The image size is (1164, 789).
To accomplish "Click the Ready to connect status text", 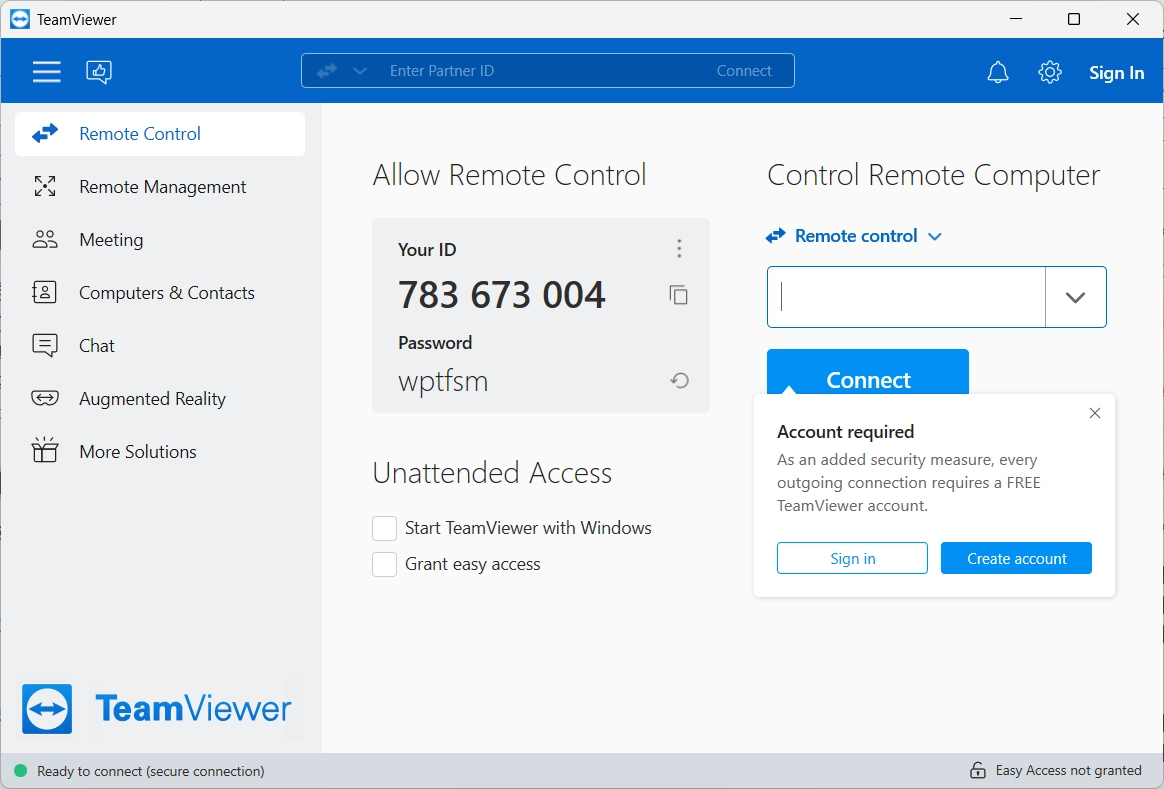I will tap(151, 771).
